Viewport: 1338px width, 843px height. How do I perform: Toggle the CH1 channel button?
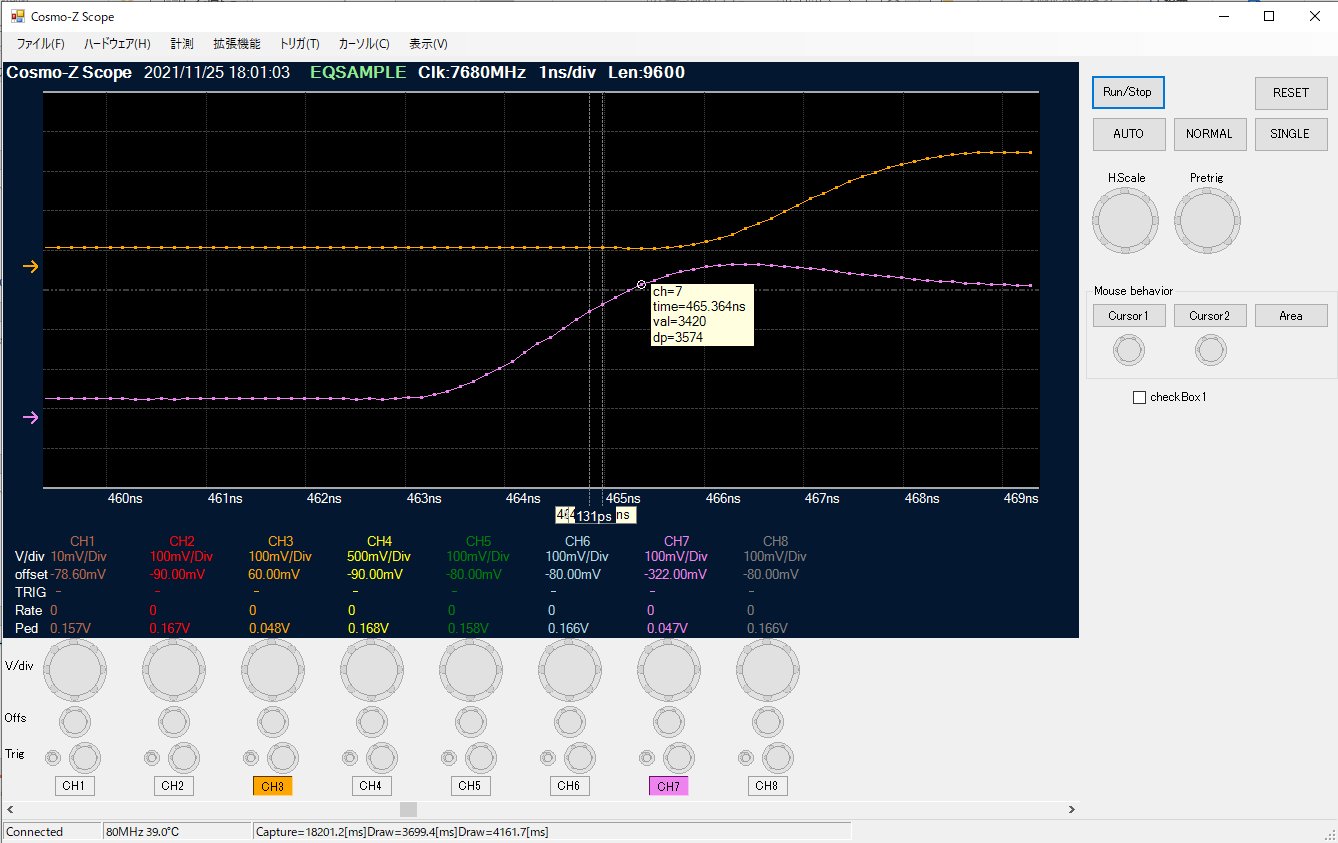[74, 786]
